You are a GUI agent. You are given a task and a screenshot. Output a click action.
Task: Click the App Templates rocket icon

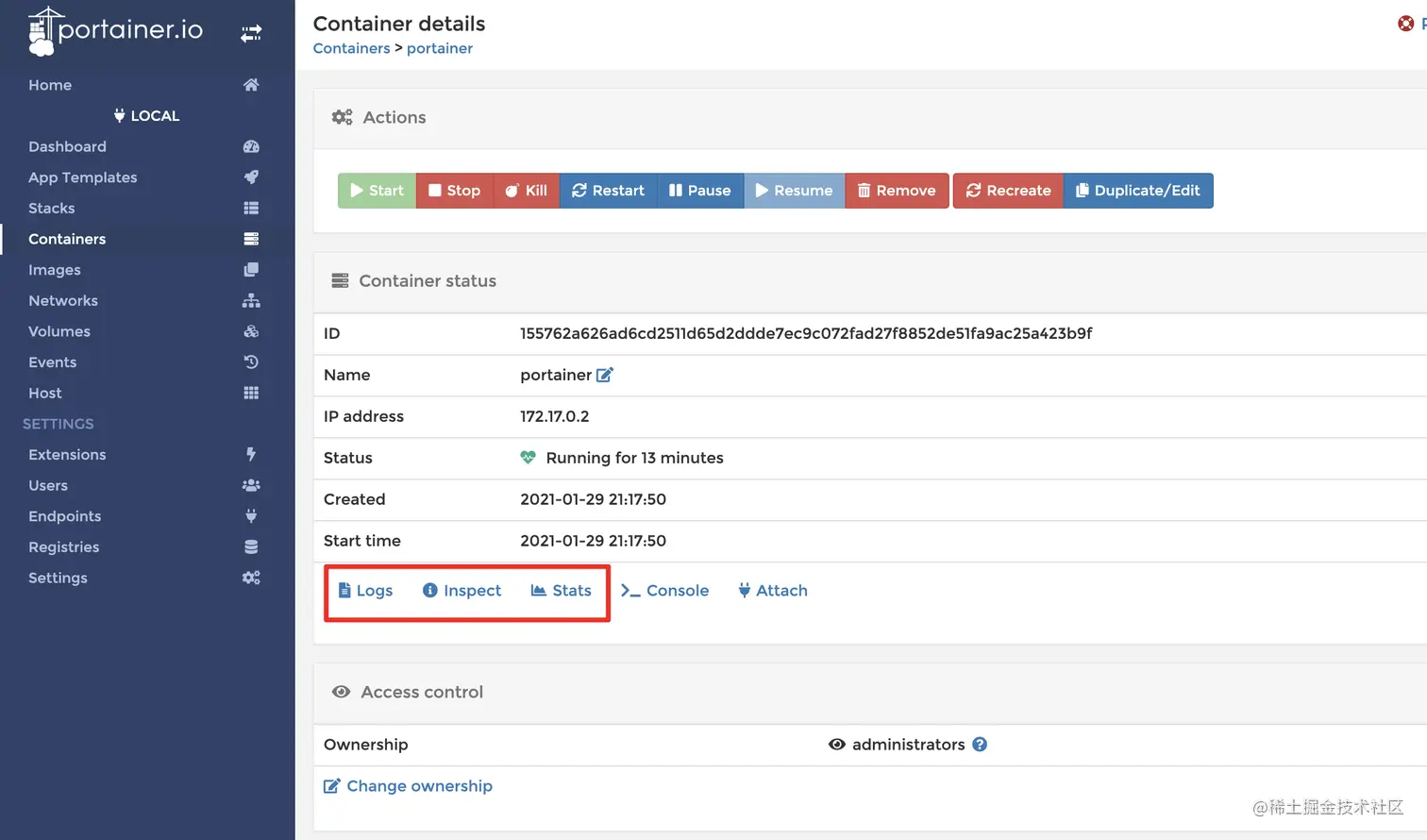(x=251, y=177)
